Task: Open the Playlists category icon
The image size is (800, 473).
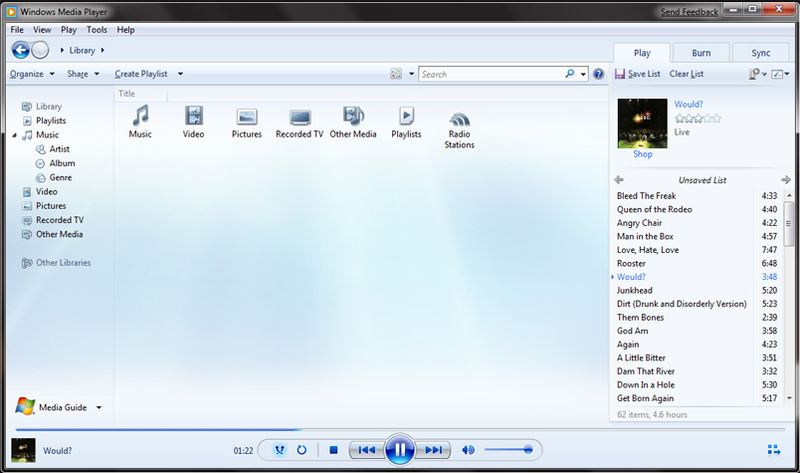Action: pos(406,116)
